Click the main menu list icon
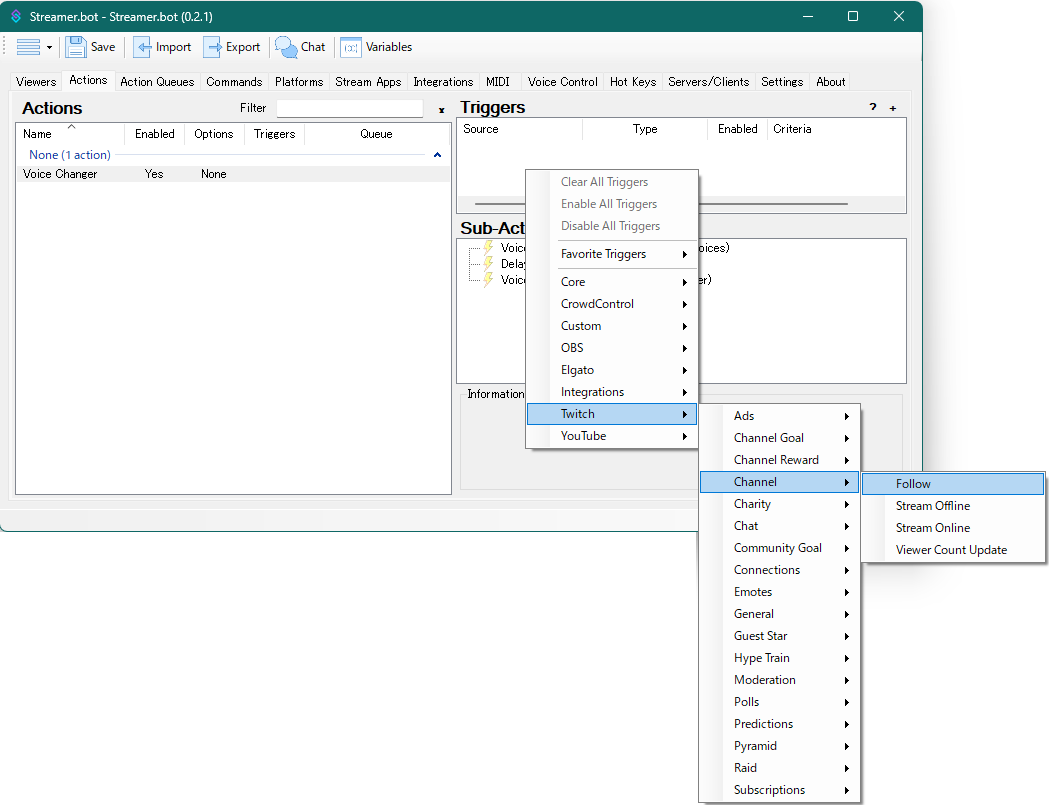 pos(28,47)
